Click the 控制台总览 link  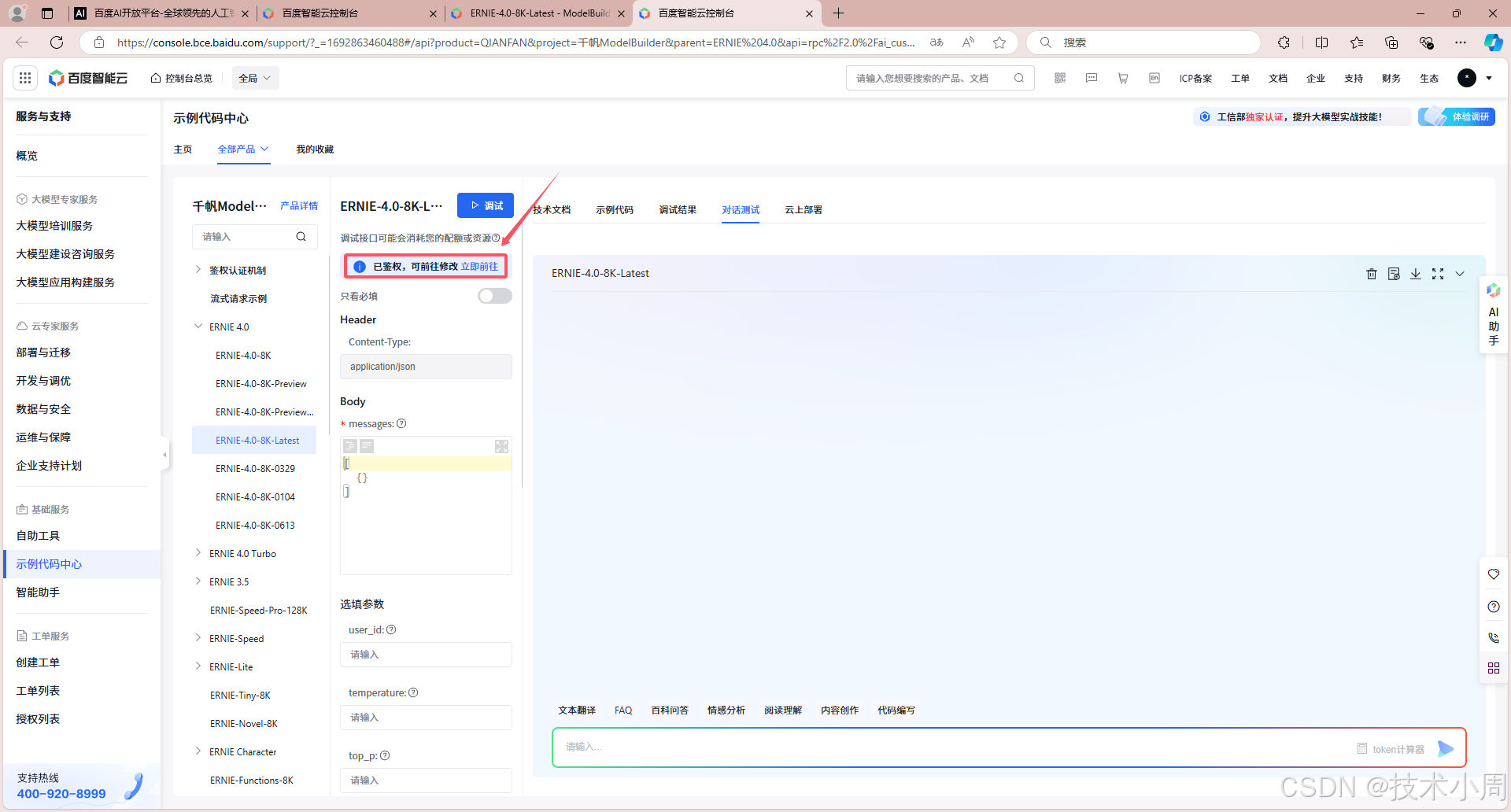[x=182, y=78]
